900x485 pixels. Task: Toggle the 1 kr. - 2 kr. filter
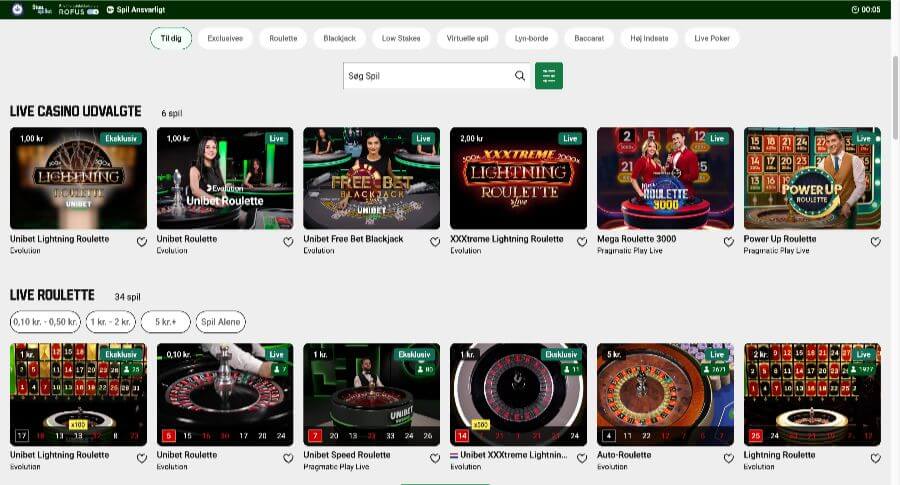point(111,321)
